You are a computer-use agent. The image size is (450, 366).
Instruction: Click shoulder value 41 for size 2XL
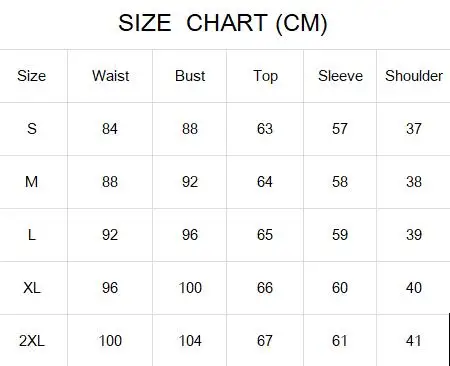(414, 341)
